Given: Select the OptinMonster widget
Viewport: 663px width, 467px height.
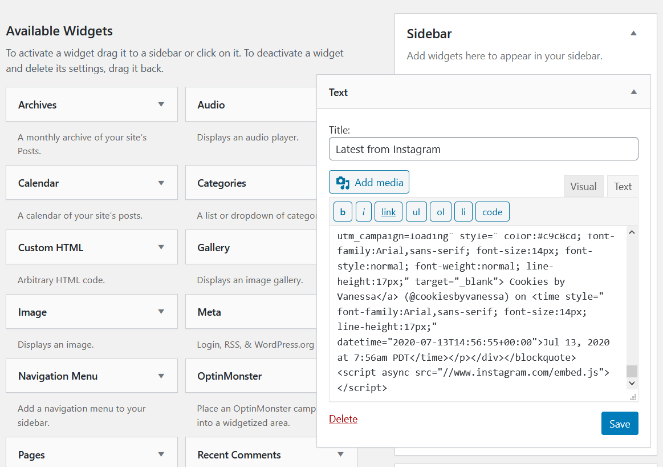Looking at the screenshot, I should (x=251, y=376).
